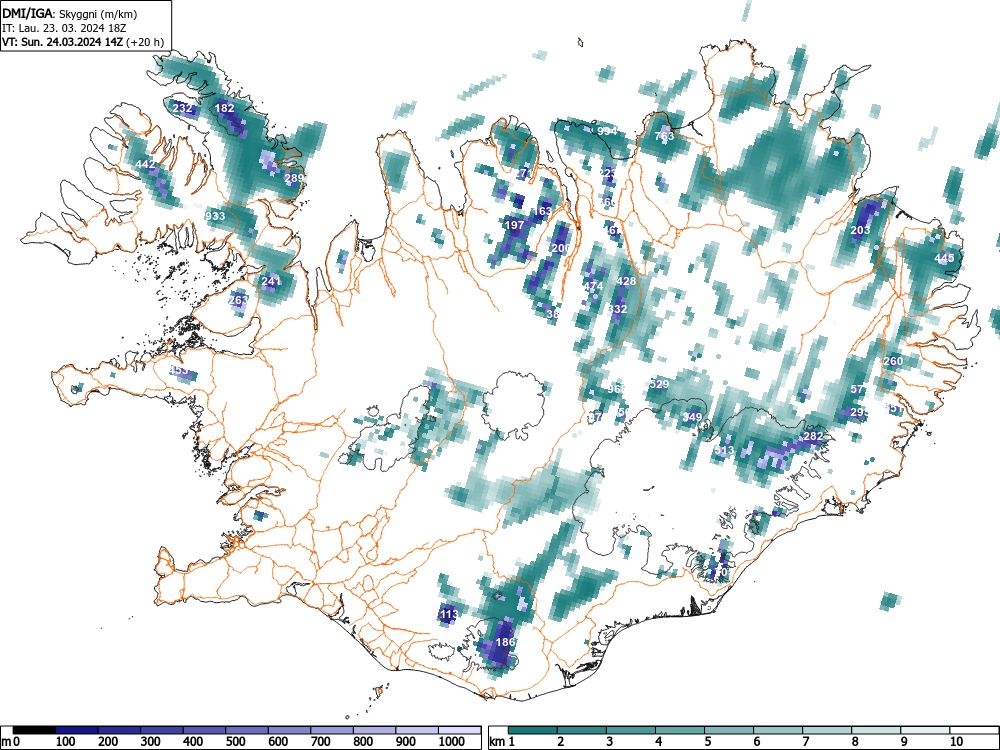Click the '4' kilometer legend tick label
The height and width of the screenshot is (750, 1000).
tap(659, 742)
